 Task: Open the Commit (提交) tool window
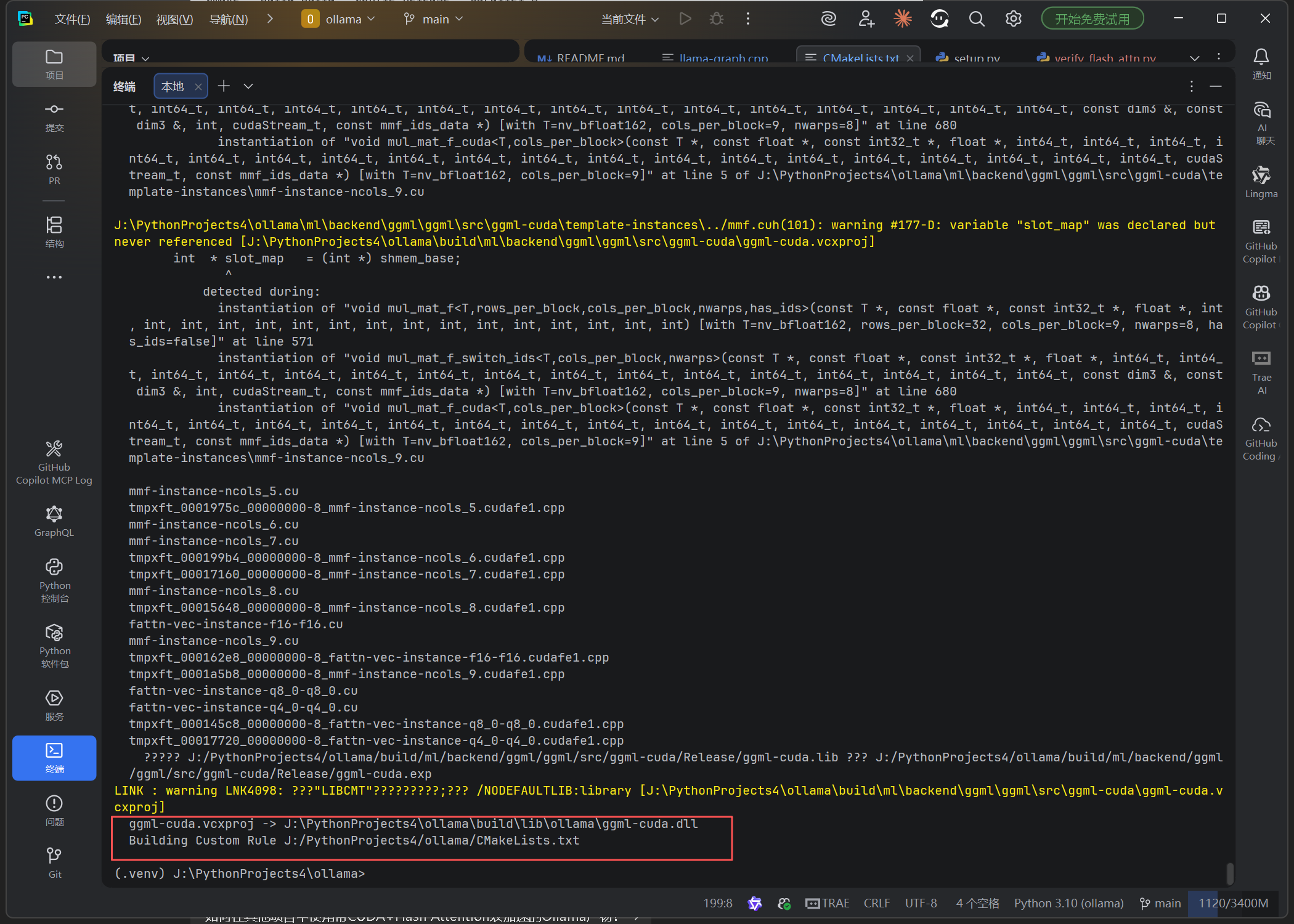coord(54,116)
